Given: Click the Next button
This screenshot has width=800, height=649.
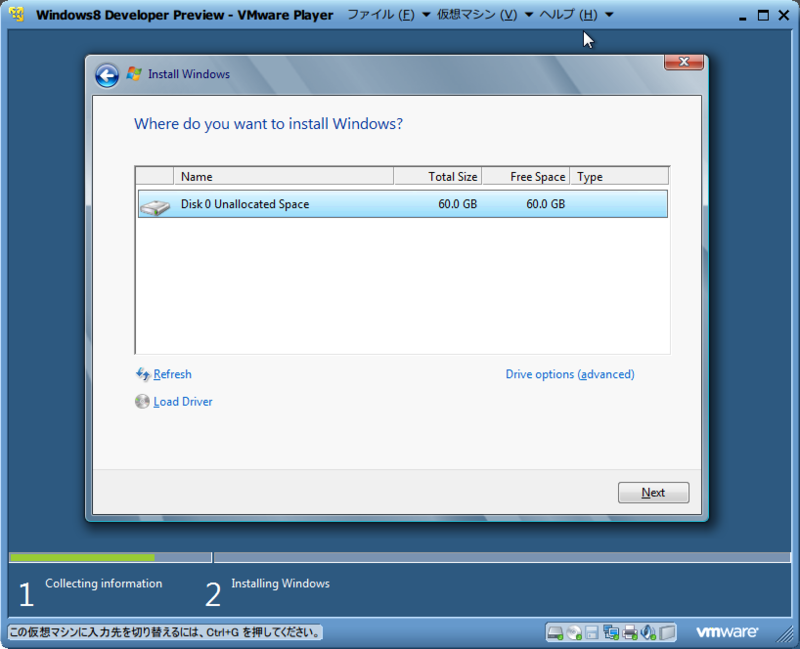Looking at the screenshot, I should [654, 492].
